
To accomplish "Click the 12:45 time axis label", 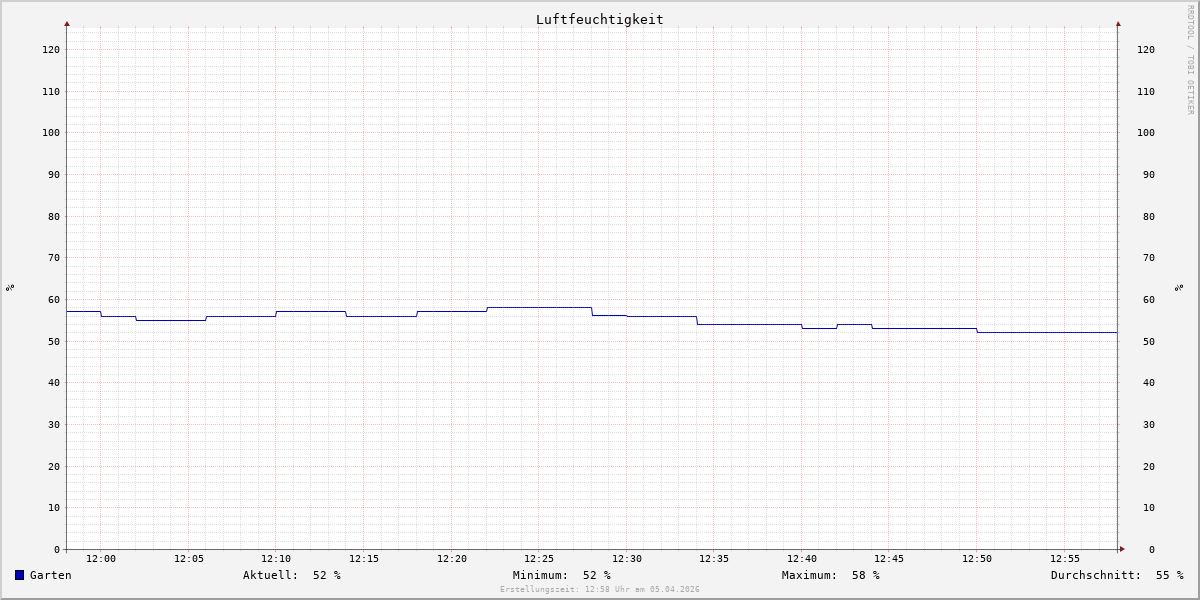I will click(x=889, y=559).
